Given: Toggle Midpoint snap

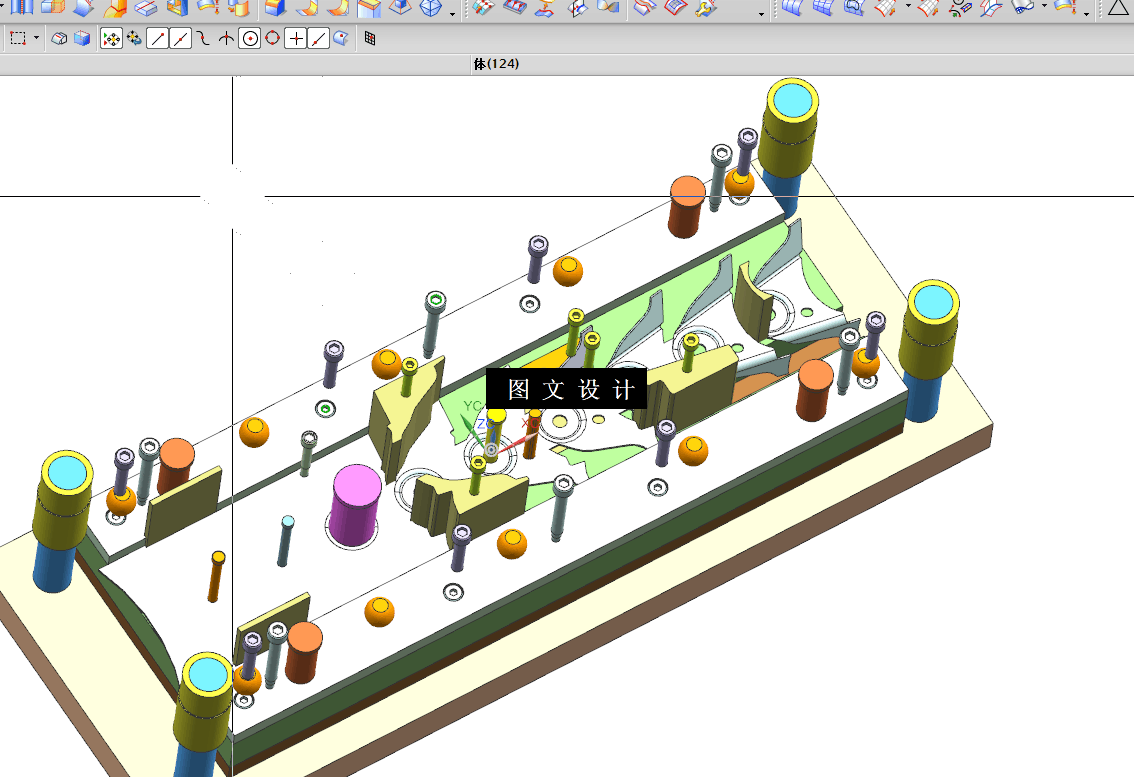Looking at the screenshot, I should click(x=180, y=38).
